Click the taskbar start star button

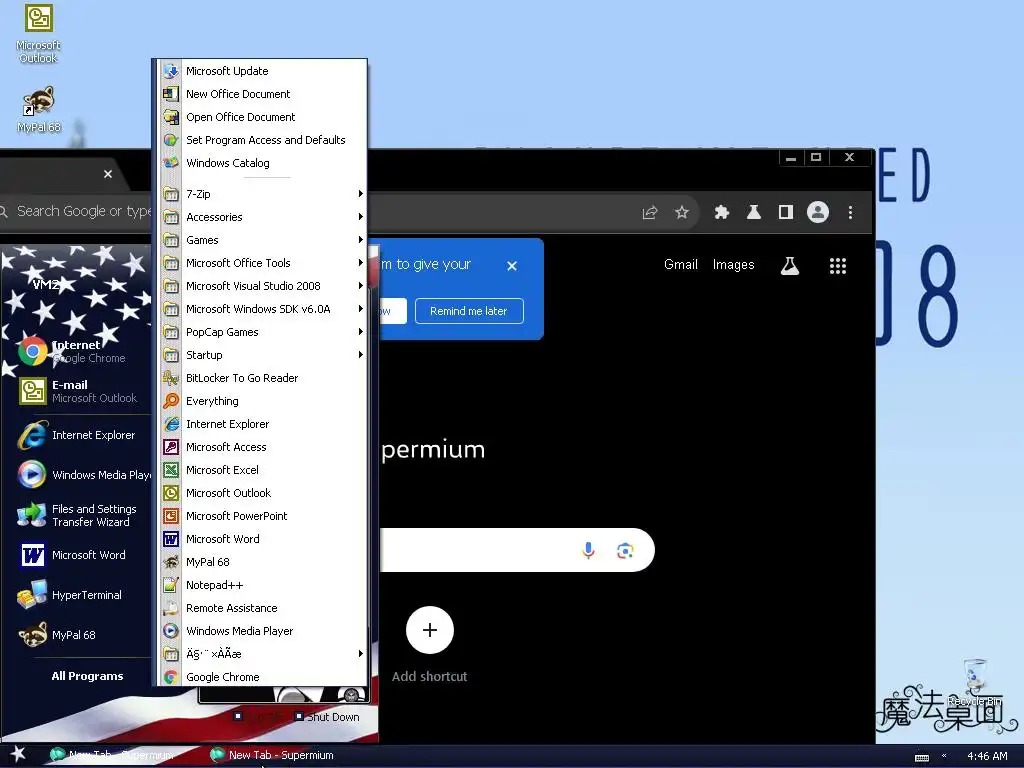pos(18,754)
